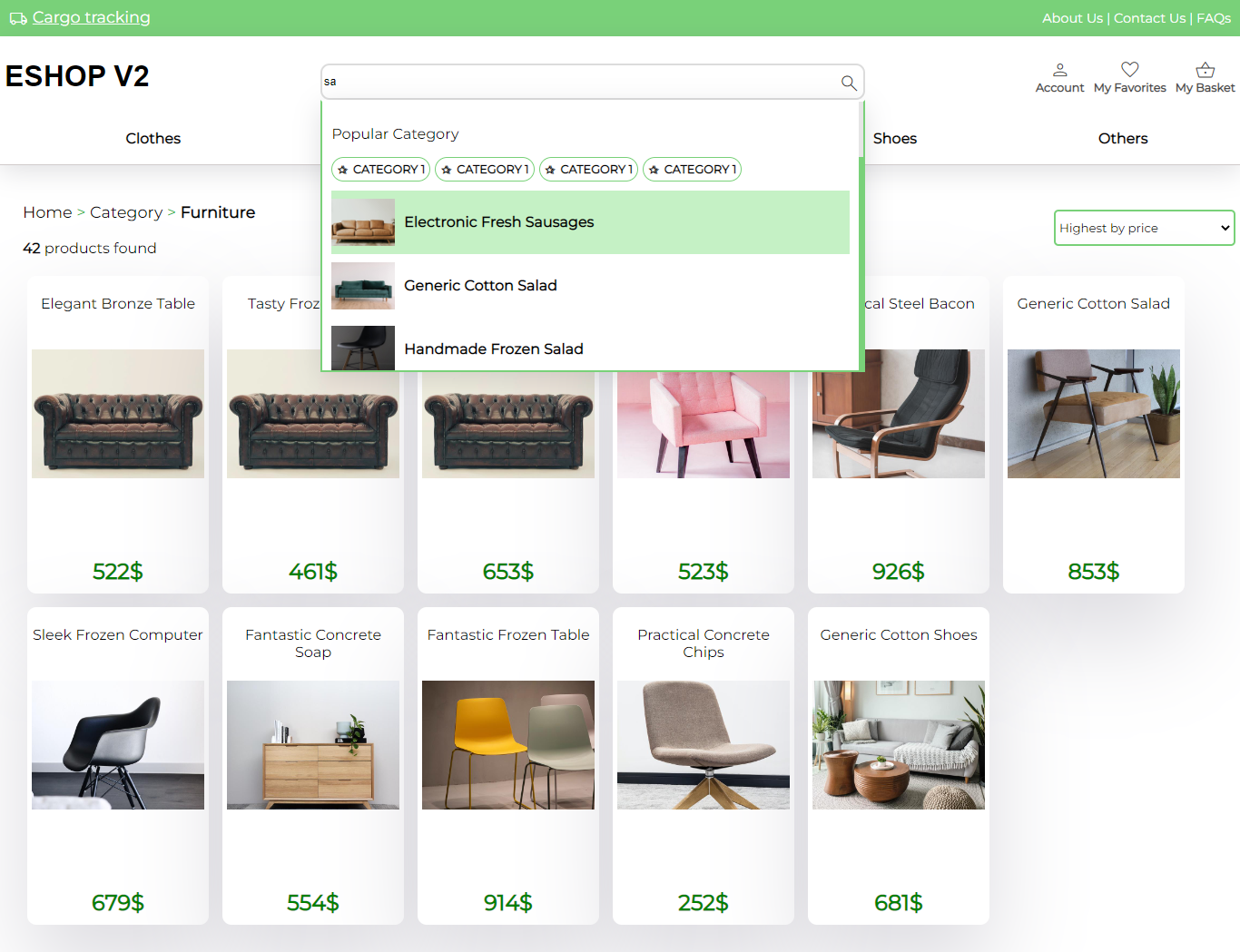Image resolution: width=1240 pixels, height=952 pixels.
Task: Select the Handmade Frozen Salad suggestion
Action: coord(590,348)
